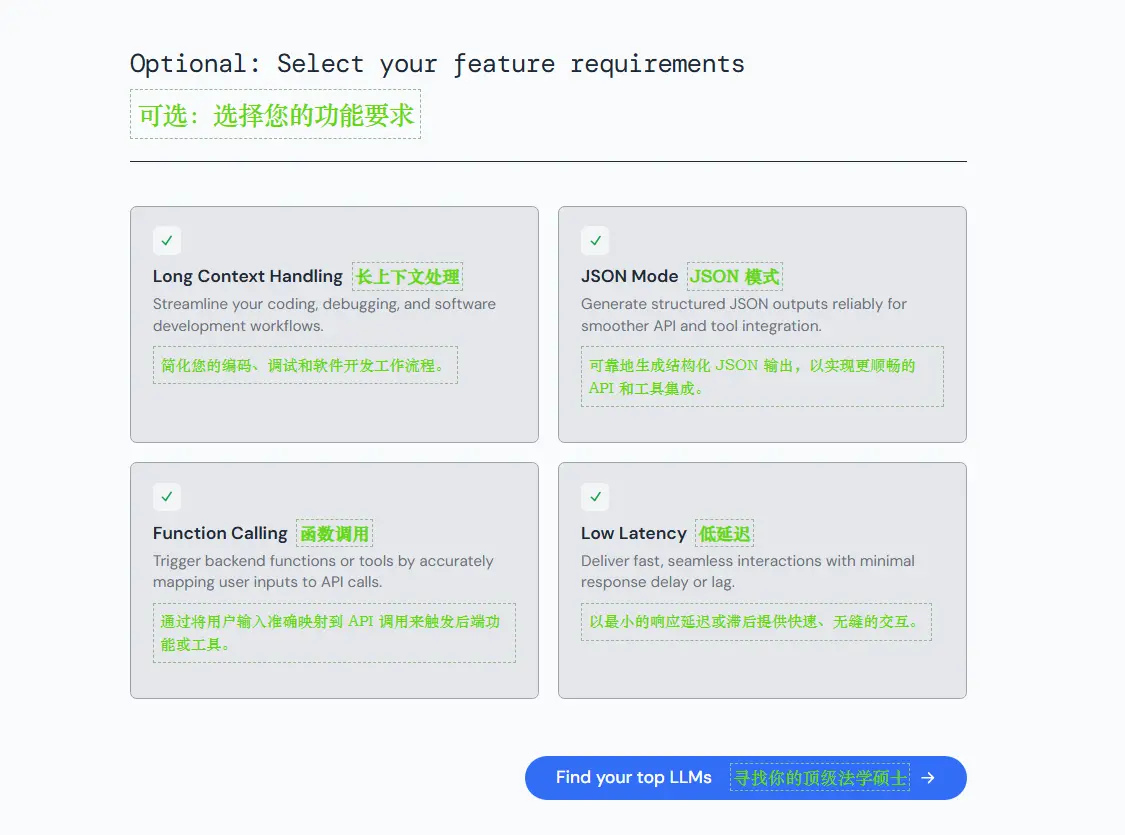Toggle the JSON Mode checkbox

point(595,241)
